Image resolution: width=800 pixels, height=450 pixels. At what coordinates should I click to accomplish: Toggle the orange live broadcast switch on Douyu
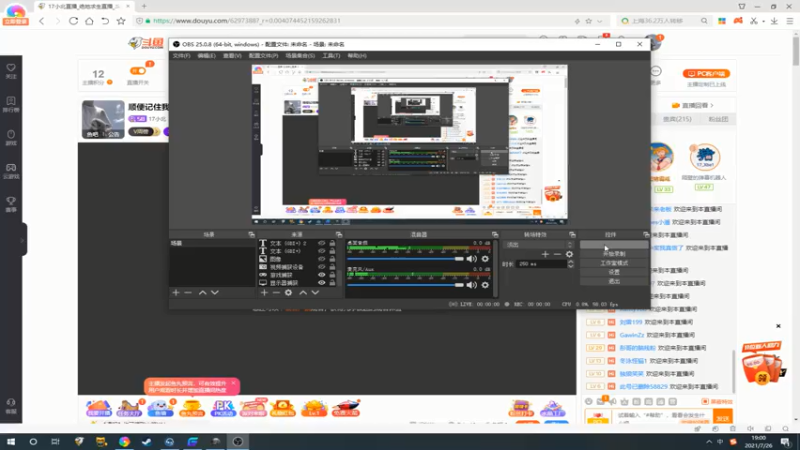pos(138,71)
